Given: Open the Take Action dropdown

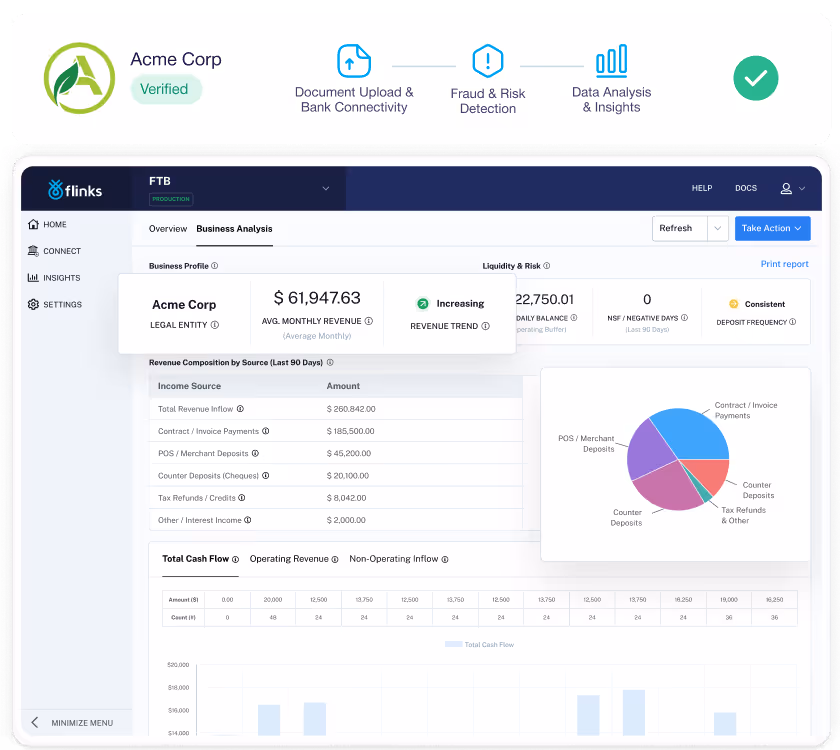Looking at the screenshot, I should (772, 228).
